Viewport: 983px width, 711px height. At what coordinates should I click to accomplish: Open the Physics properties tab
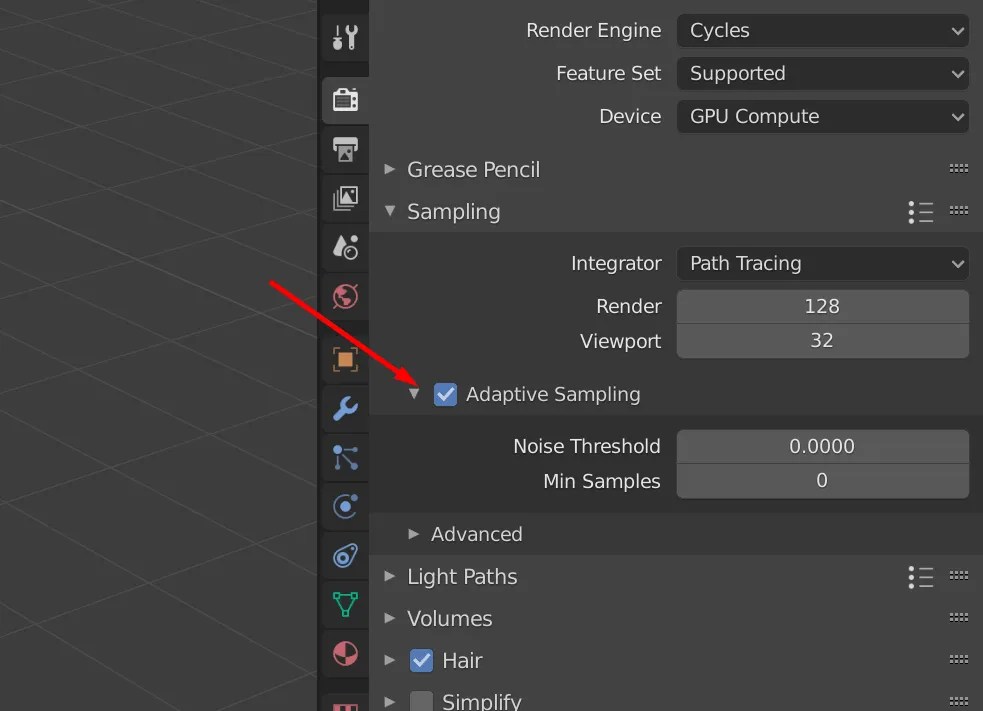tap(344, 506)
